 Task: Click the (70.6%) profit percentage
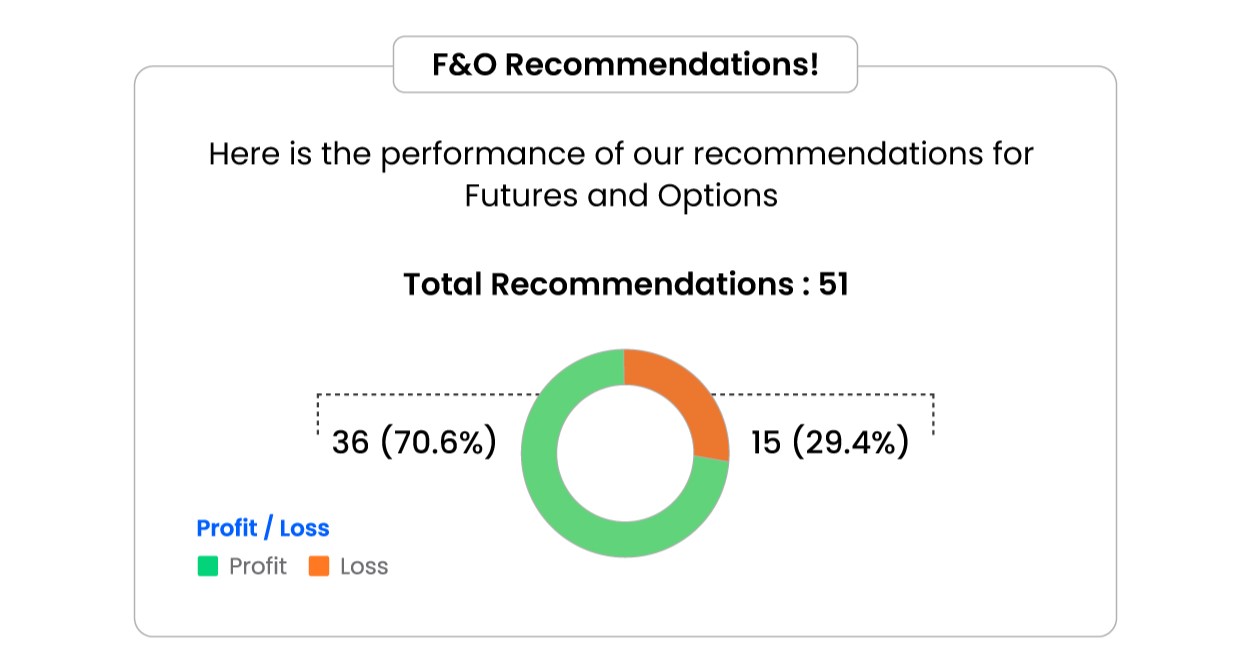(x=438, y=442)
